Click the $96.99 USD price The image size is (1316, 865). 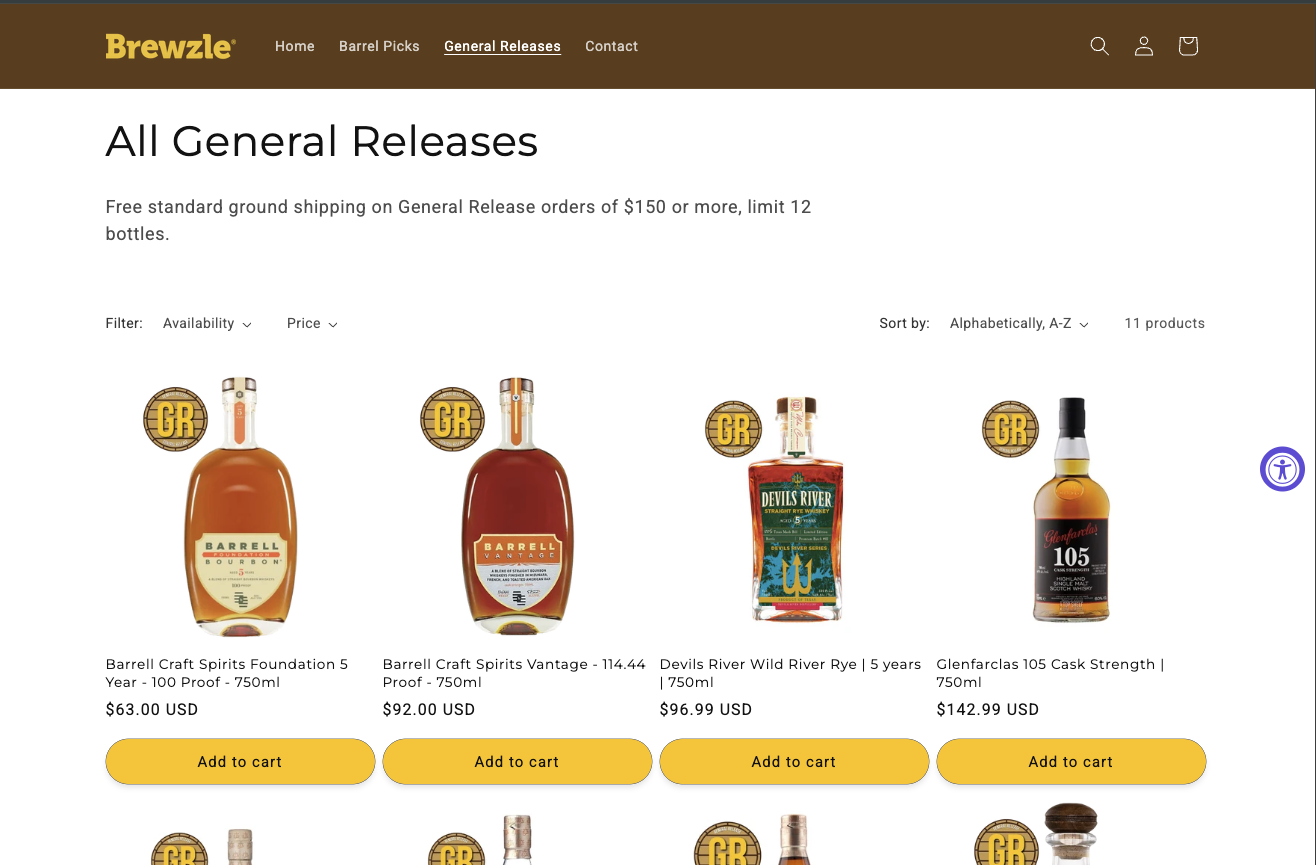point(706,710)
